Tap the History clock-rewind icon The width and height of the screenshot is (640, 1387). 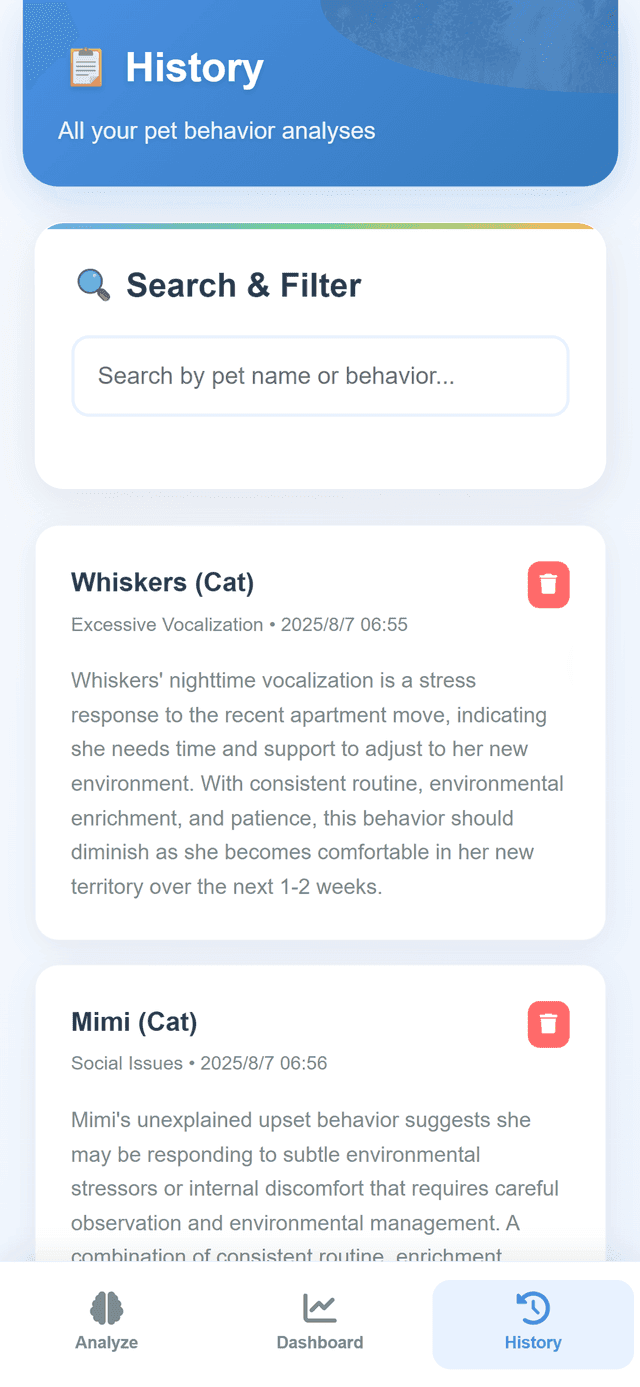[532, 1305]
